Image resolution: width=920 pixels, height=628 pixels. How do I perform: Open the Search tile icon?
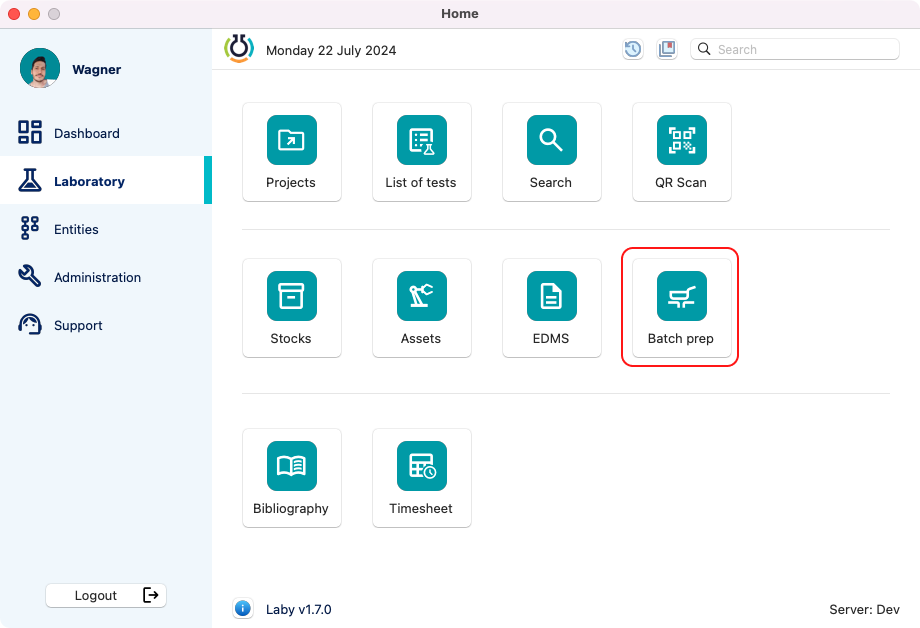(x=552, y=140)
